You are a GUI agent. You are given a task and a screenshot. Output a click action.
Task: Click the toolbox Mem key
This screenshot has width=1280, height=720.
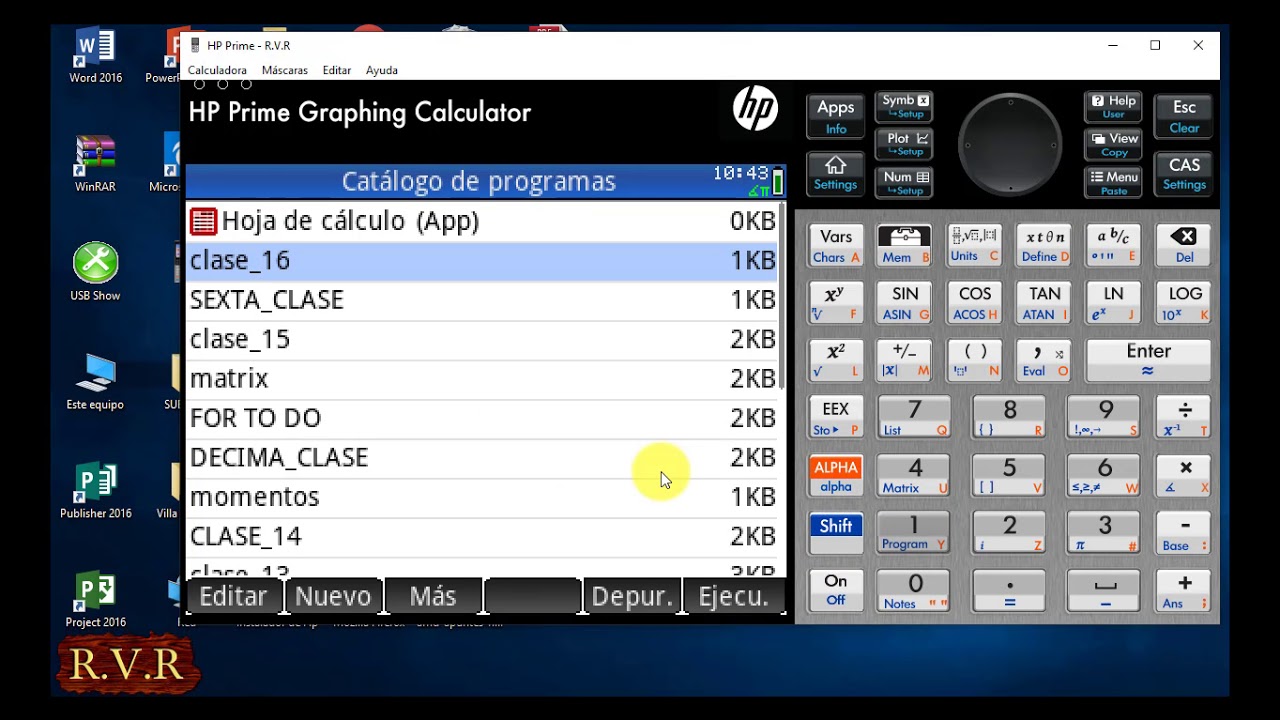[905, 246]
